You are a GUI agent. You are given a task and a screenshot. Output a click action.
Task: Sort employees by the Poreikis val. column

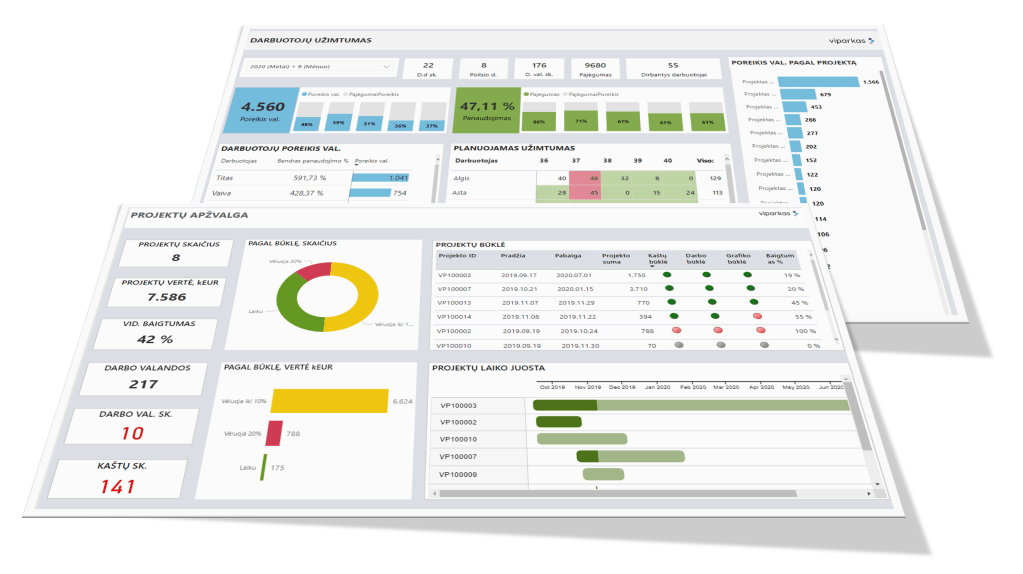pyautogui.click(x=372, y=159)
